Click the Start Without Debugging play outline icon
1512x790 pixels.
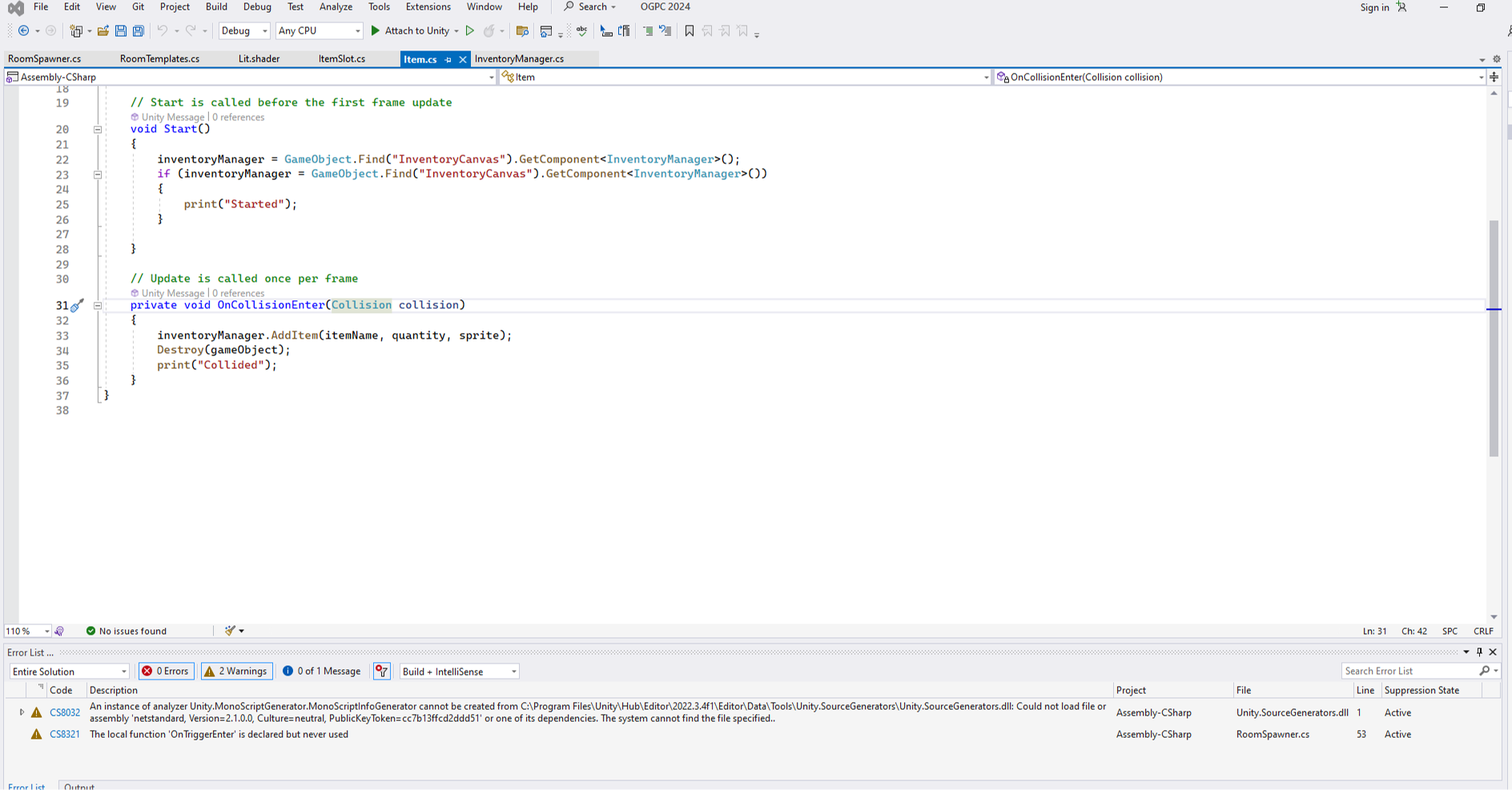(470, 31)
